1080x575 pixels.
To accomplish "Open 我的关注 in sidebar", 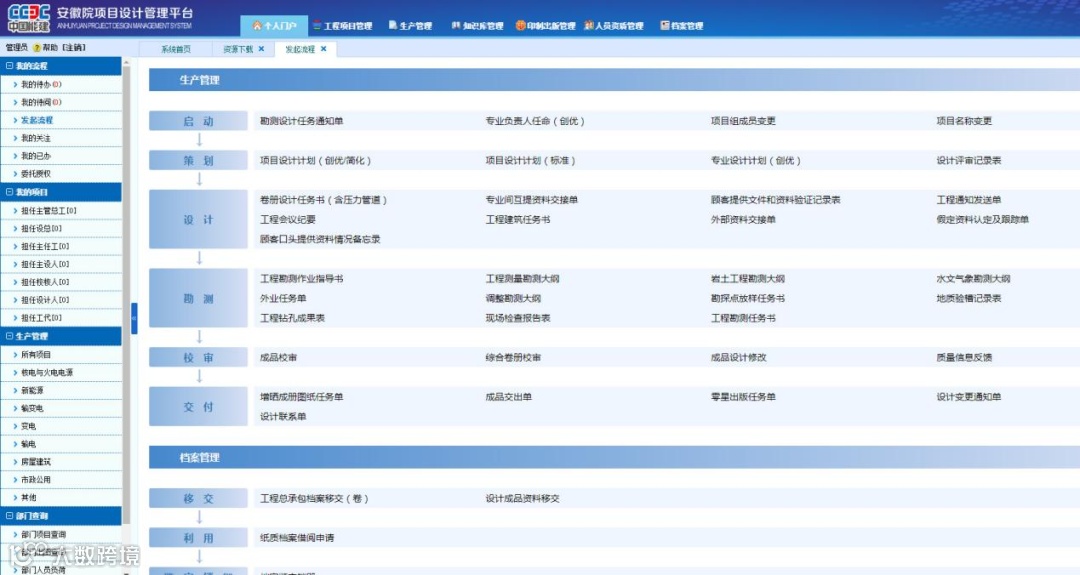I will [x=61, y=138].
